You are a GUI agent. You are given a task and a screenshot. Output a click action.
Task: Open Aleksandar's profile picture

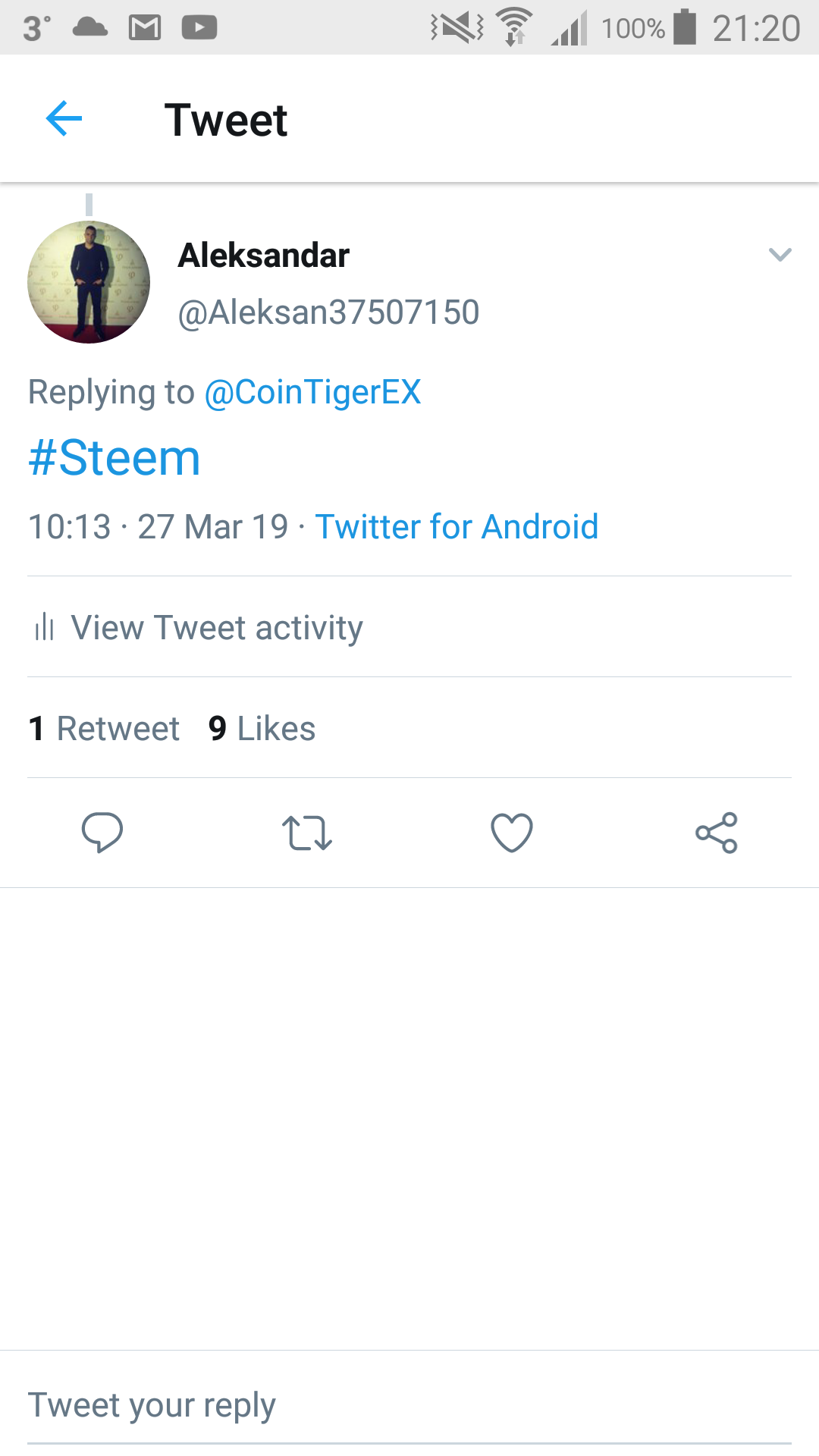click(89, 282)
